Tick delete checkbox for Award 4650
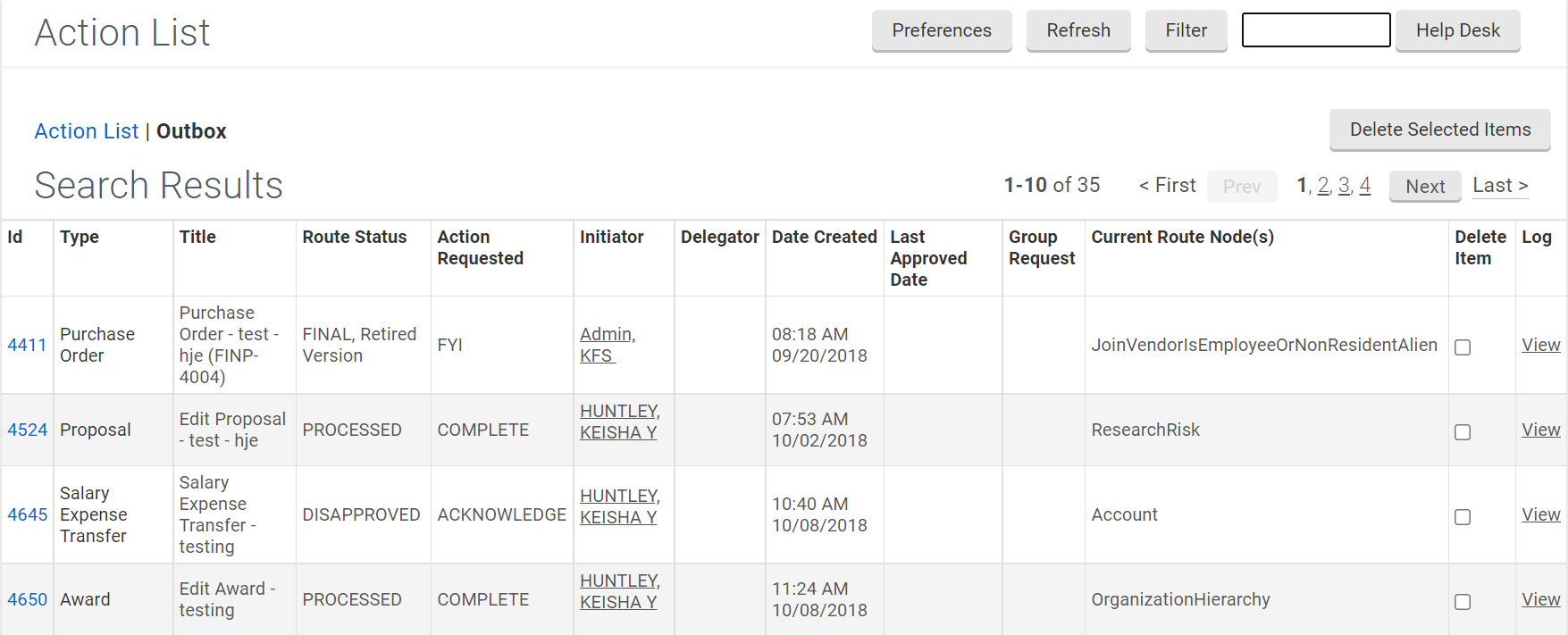Image resolution: width=1568 pixels, height=635 pixels. (x=1463, y=602)
